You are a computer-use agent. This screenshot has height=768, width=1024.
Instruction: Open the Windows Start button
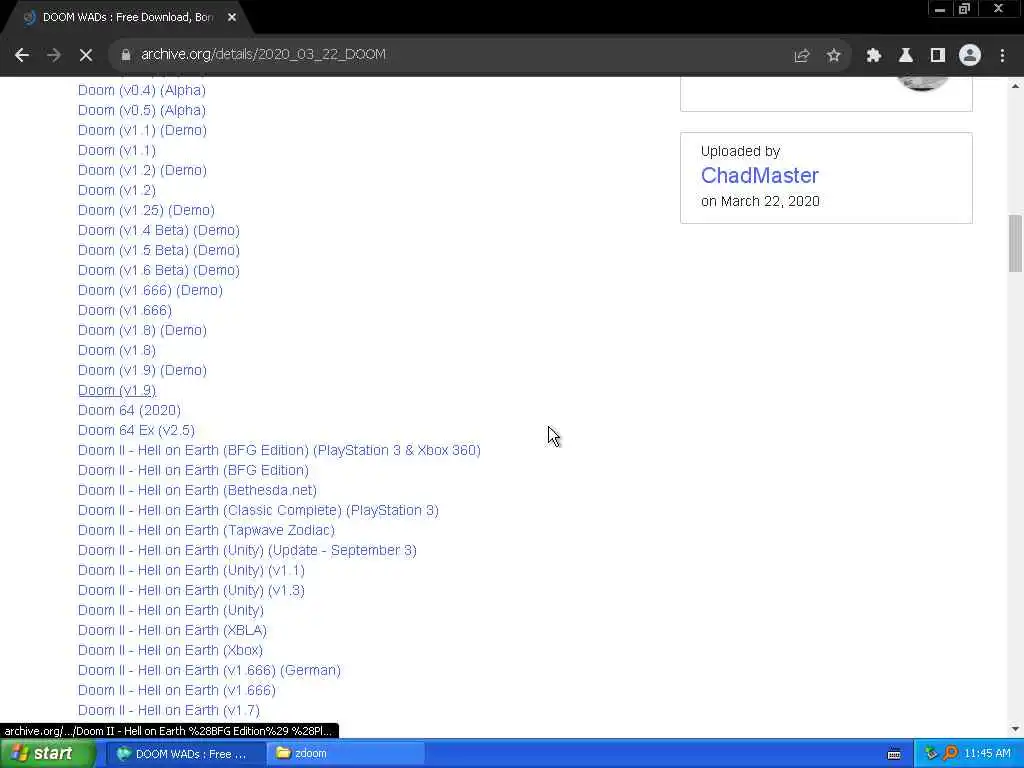click(x=47, y=754)
